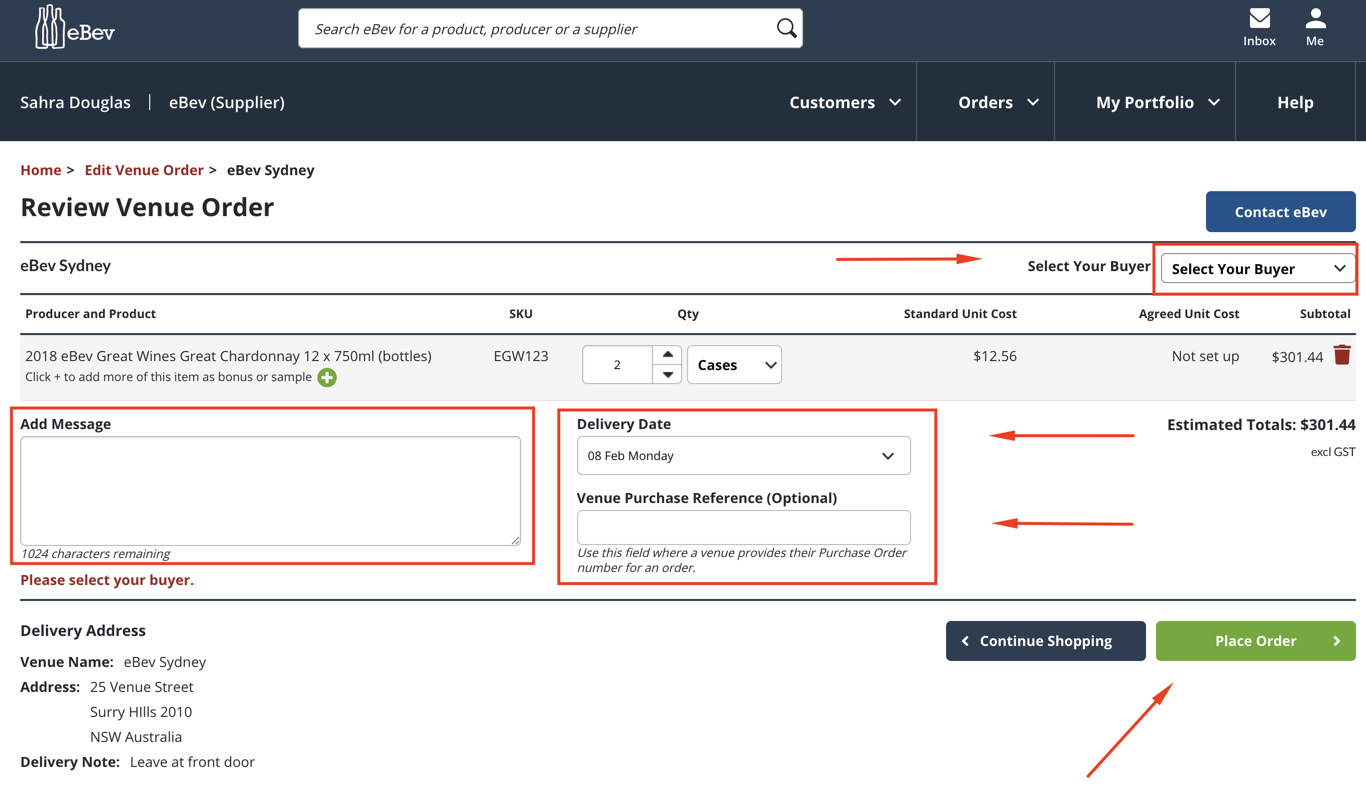Open the Help menu item
The width and height of the screenshot is (1366, 808).
pyautogui.click(x=1295, y=102)
